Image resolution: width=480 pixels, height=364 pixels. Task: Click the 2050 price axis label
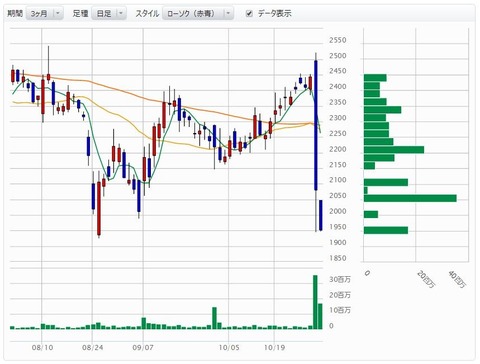(338, 195)
